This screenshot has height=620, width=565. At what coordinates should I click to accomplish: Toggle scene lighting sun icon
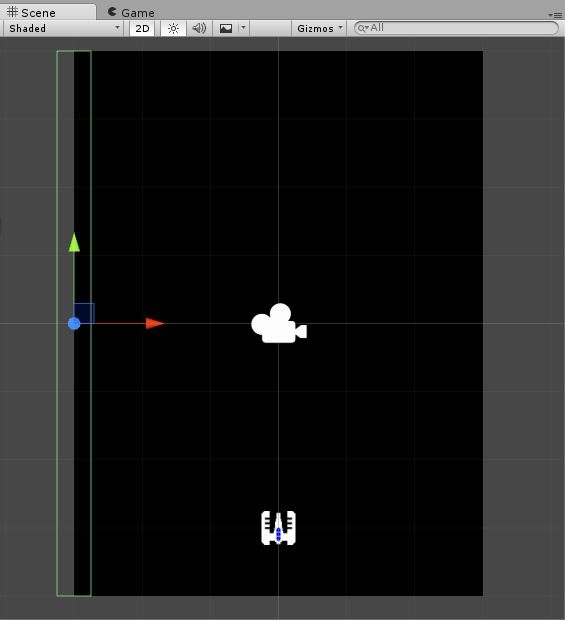(173, 28)
